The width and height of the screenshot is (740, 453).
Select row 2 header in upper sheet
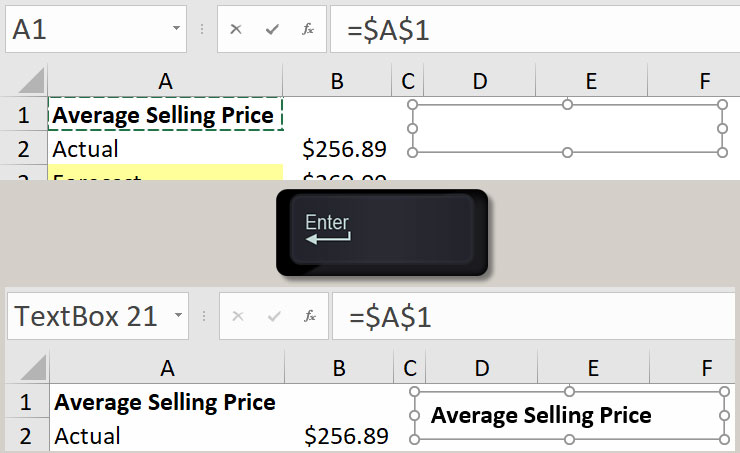click(x=24, y=148)
